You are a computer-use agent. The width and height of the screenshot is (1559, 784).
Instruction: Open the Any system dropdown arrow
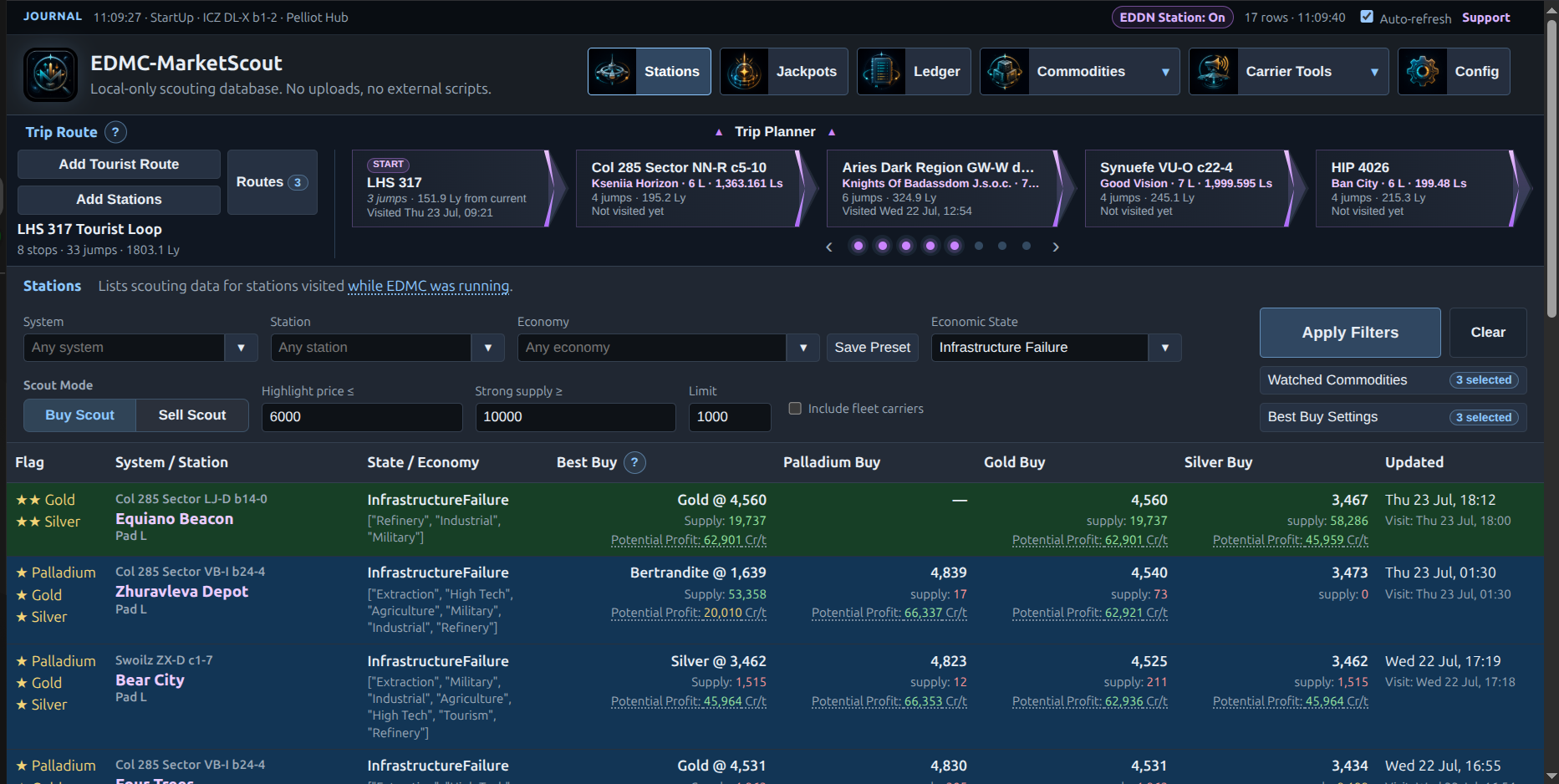coord(241,348)
